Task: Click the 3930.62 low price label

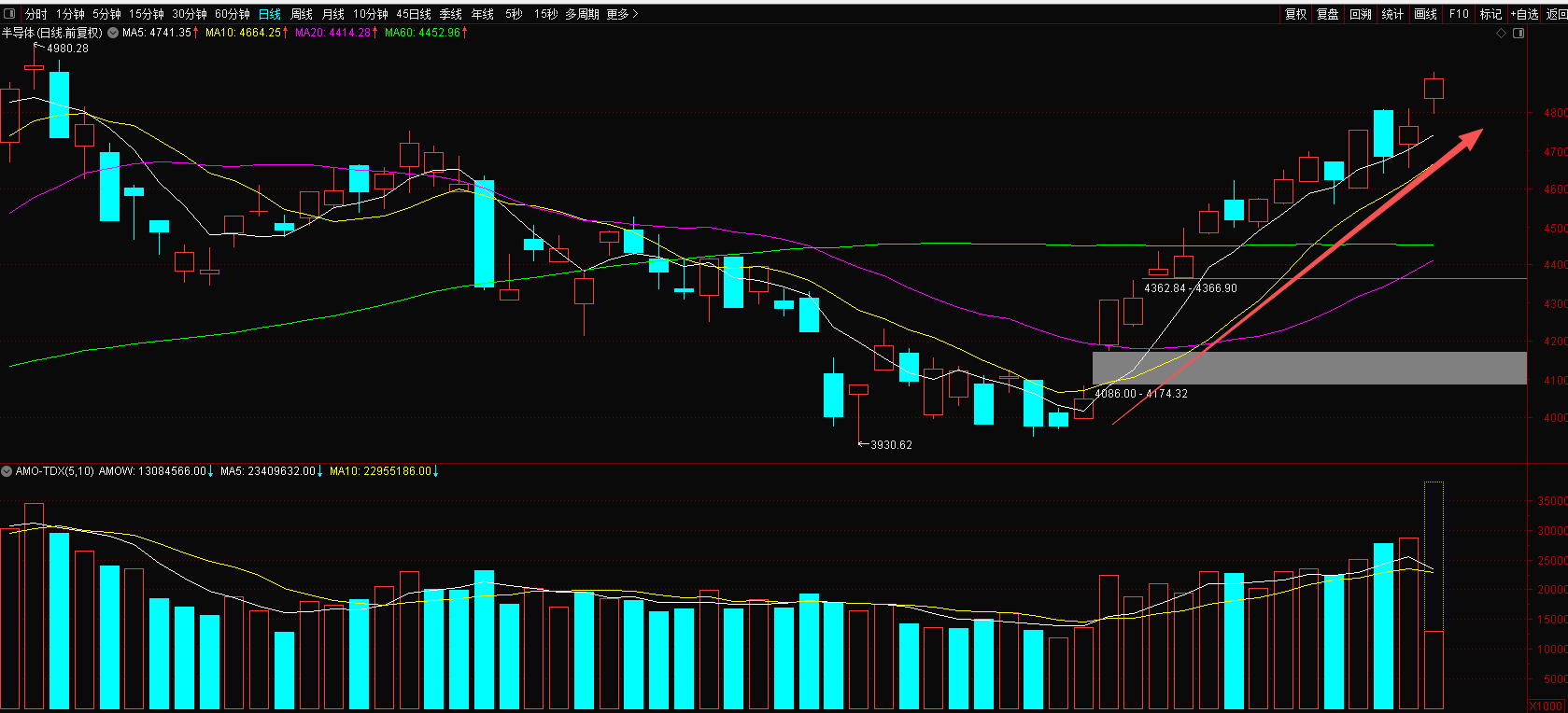Action: 891,445
